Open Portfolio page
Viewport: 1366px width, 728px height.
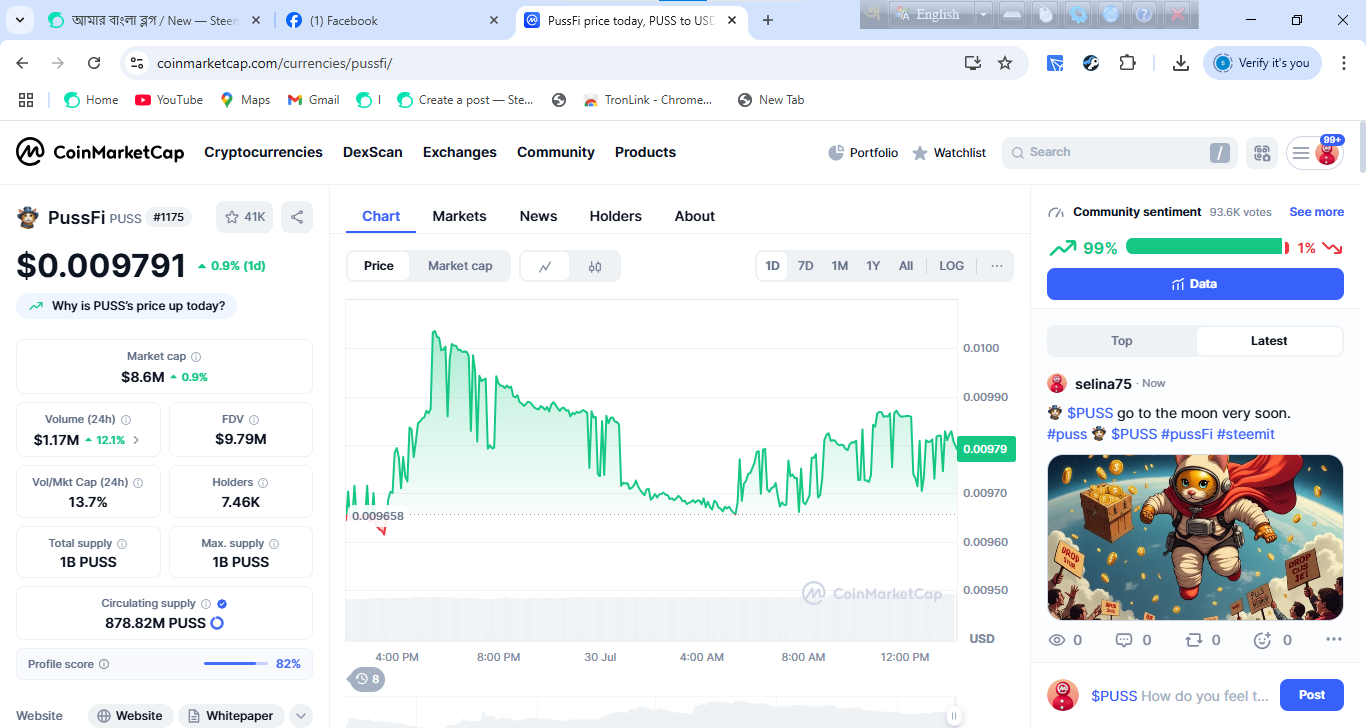click(863, 153)
